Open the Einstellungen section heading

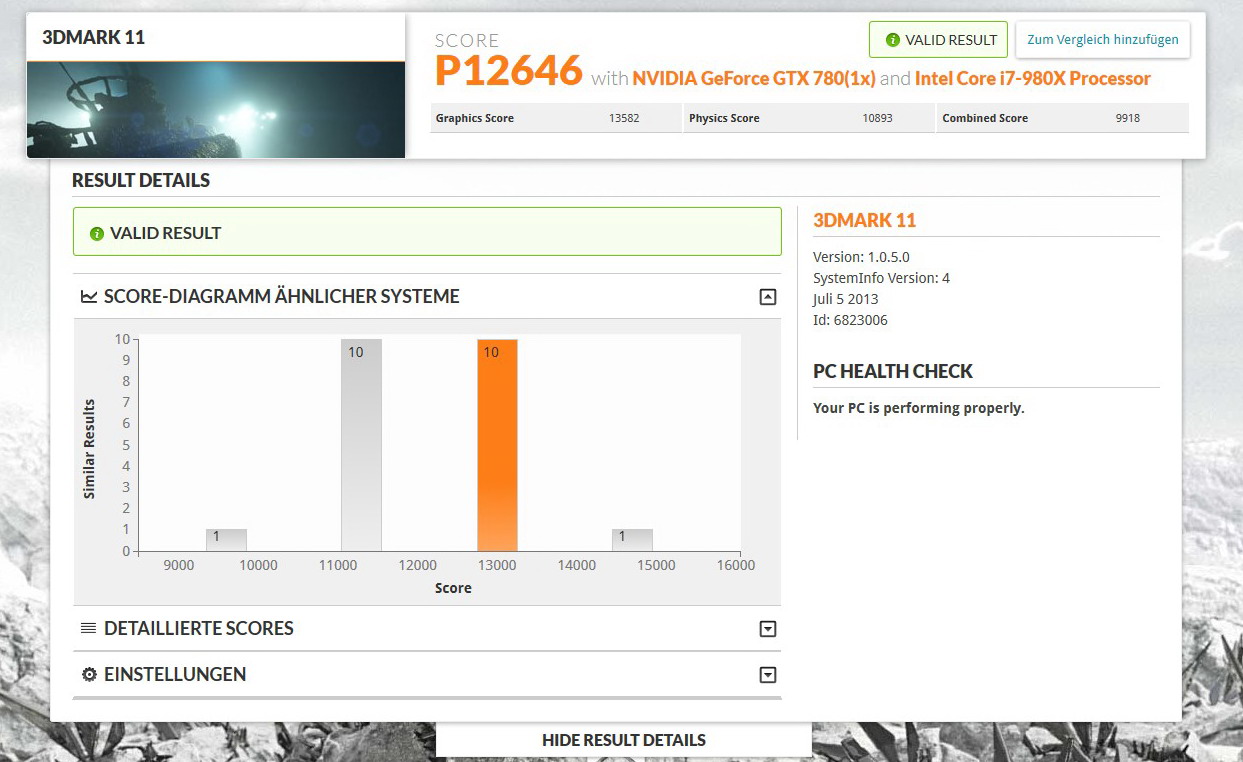[x=175, y=675]
